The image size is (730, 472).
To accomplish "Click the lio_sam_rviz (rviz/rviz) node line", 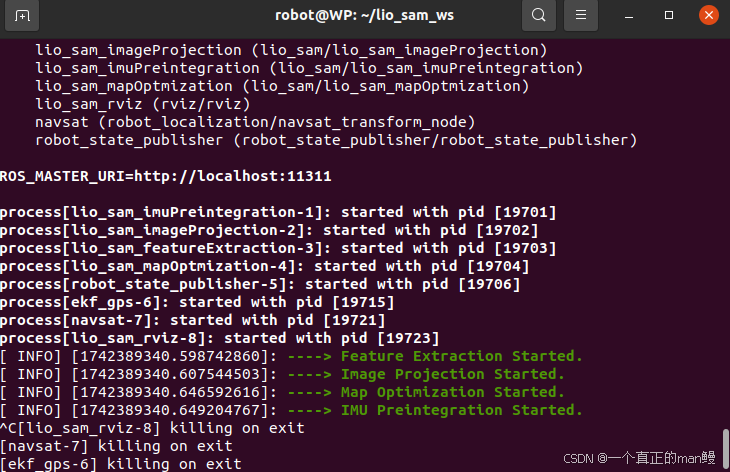I will 143,104.
